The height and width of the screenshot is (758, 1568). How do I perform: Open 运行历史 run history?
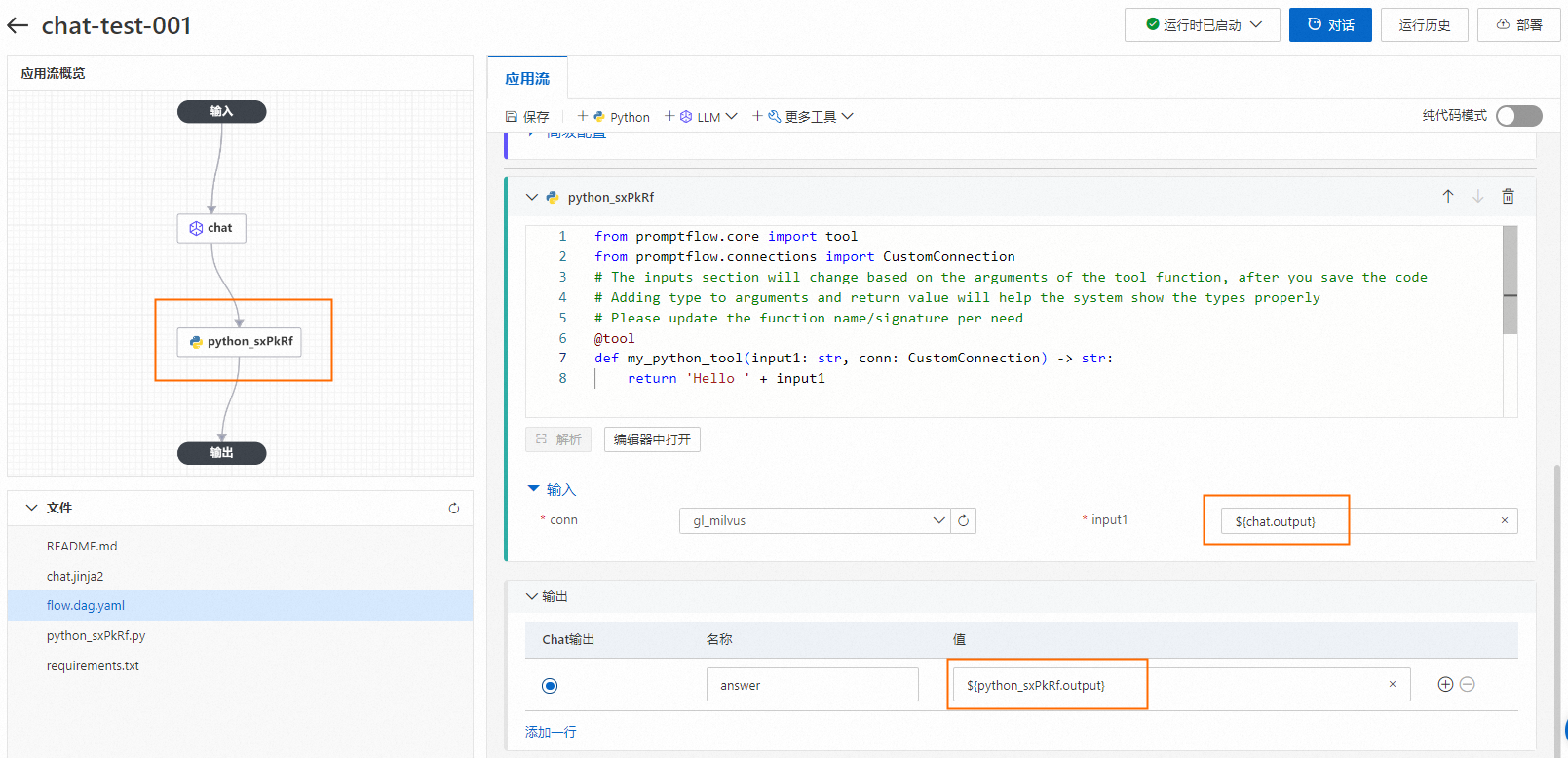(x=1425, y=25)
